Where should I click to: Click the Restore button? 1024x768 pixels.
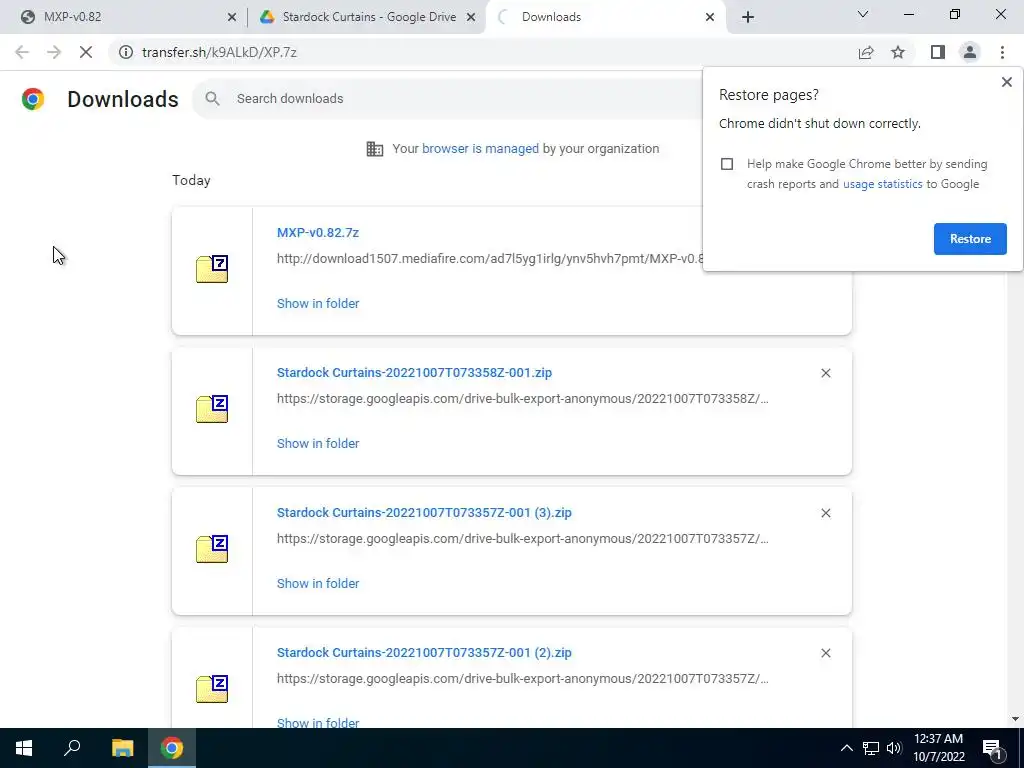click(970, 239)
